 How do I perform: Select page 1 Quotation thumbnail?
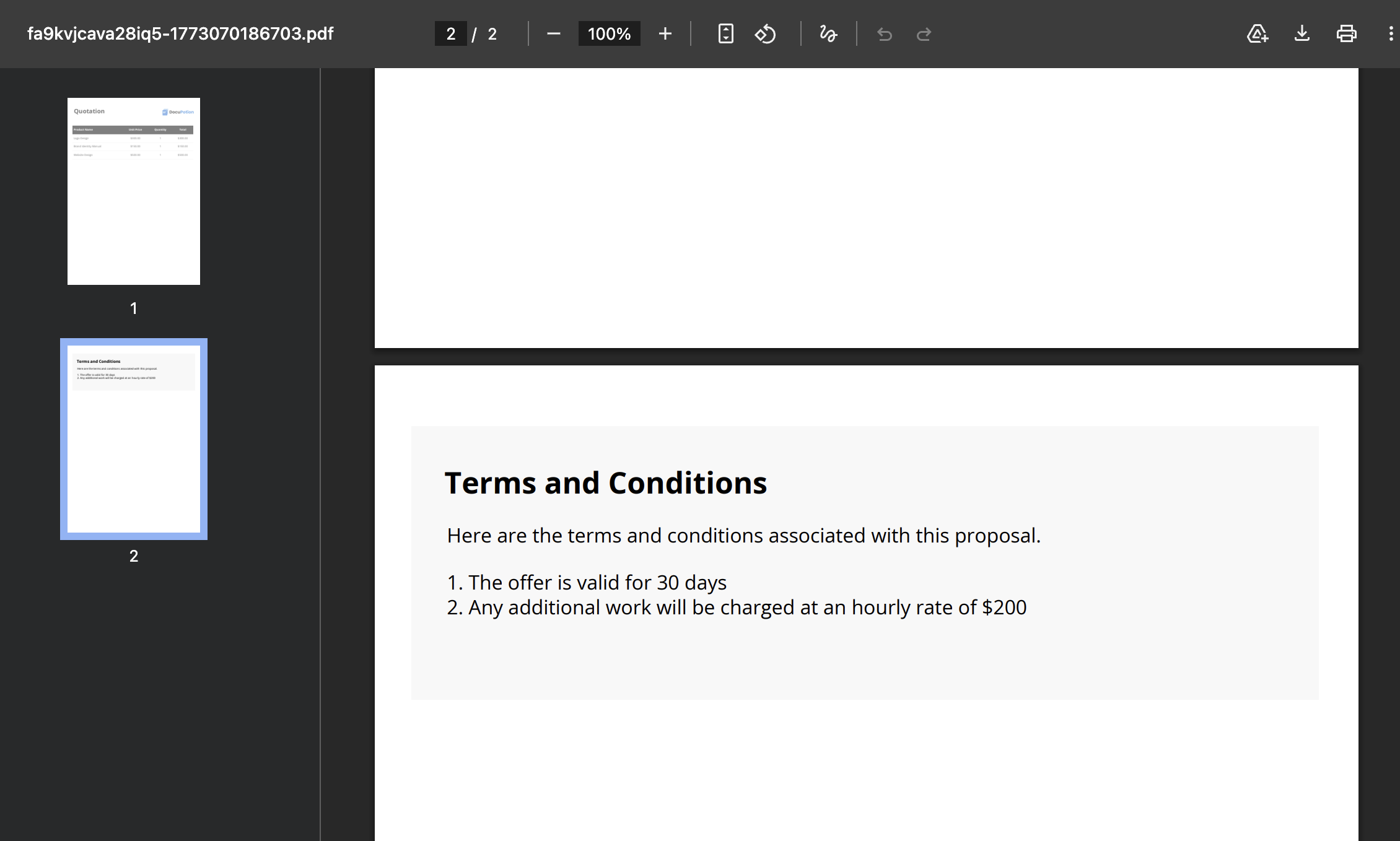[x=134, y=191]
